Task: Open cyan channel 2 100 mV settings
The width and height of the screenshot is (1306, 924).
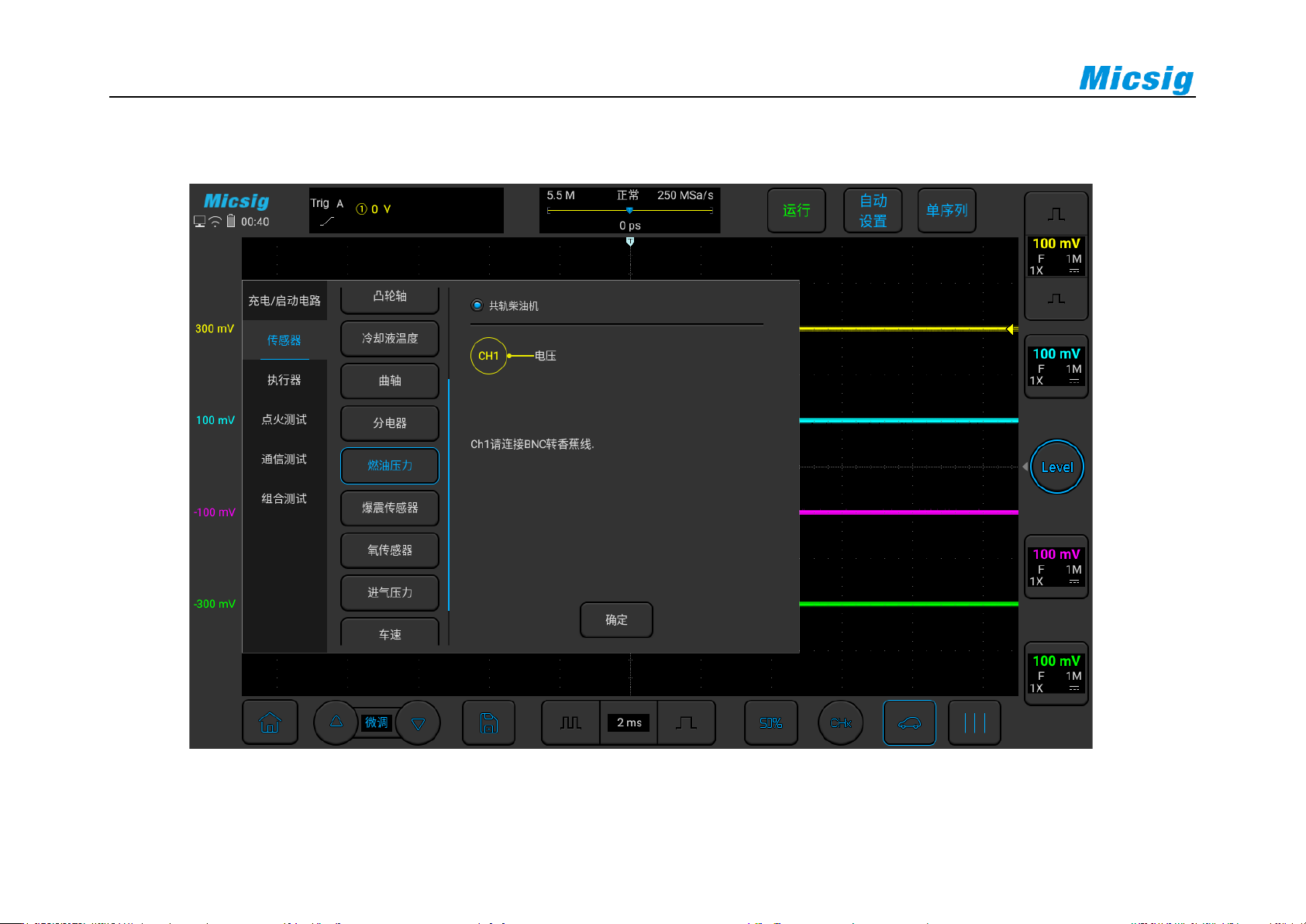Action: (1056, 366)
